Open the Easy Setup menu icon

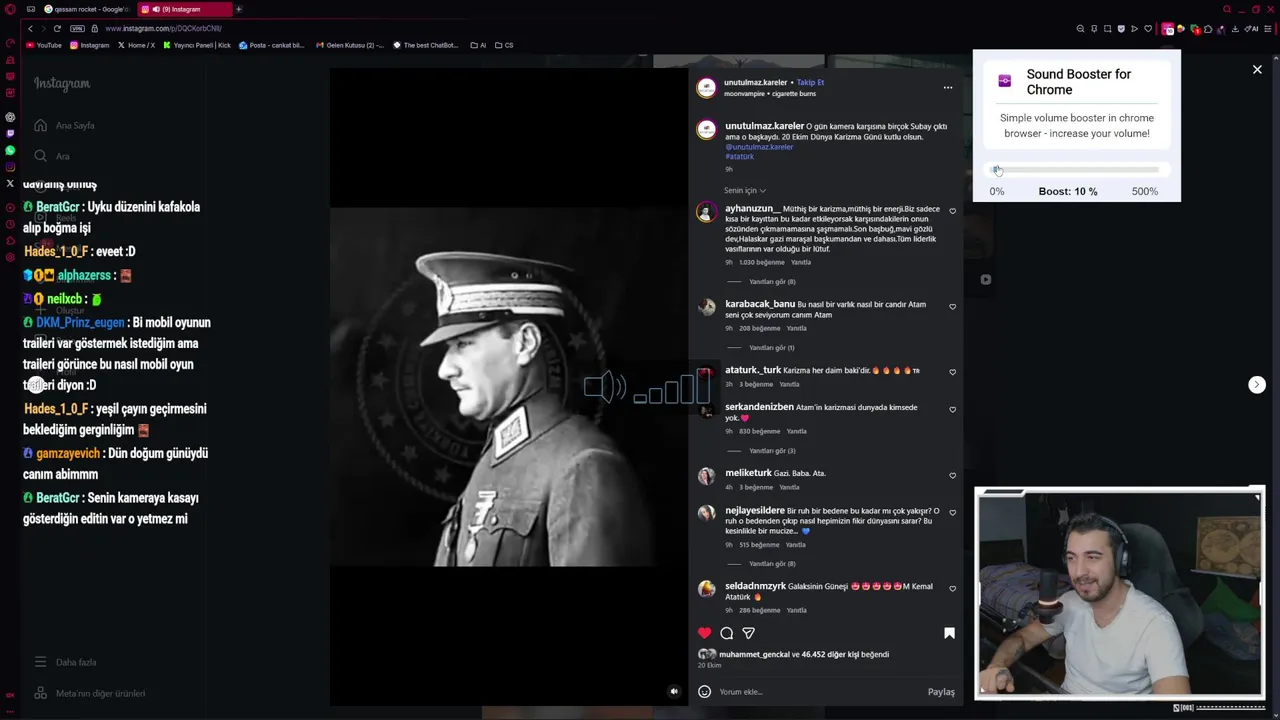pyautogui.click(x=1268, y=29)
